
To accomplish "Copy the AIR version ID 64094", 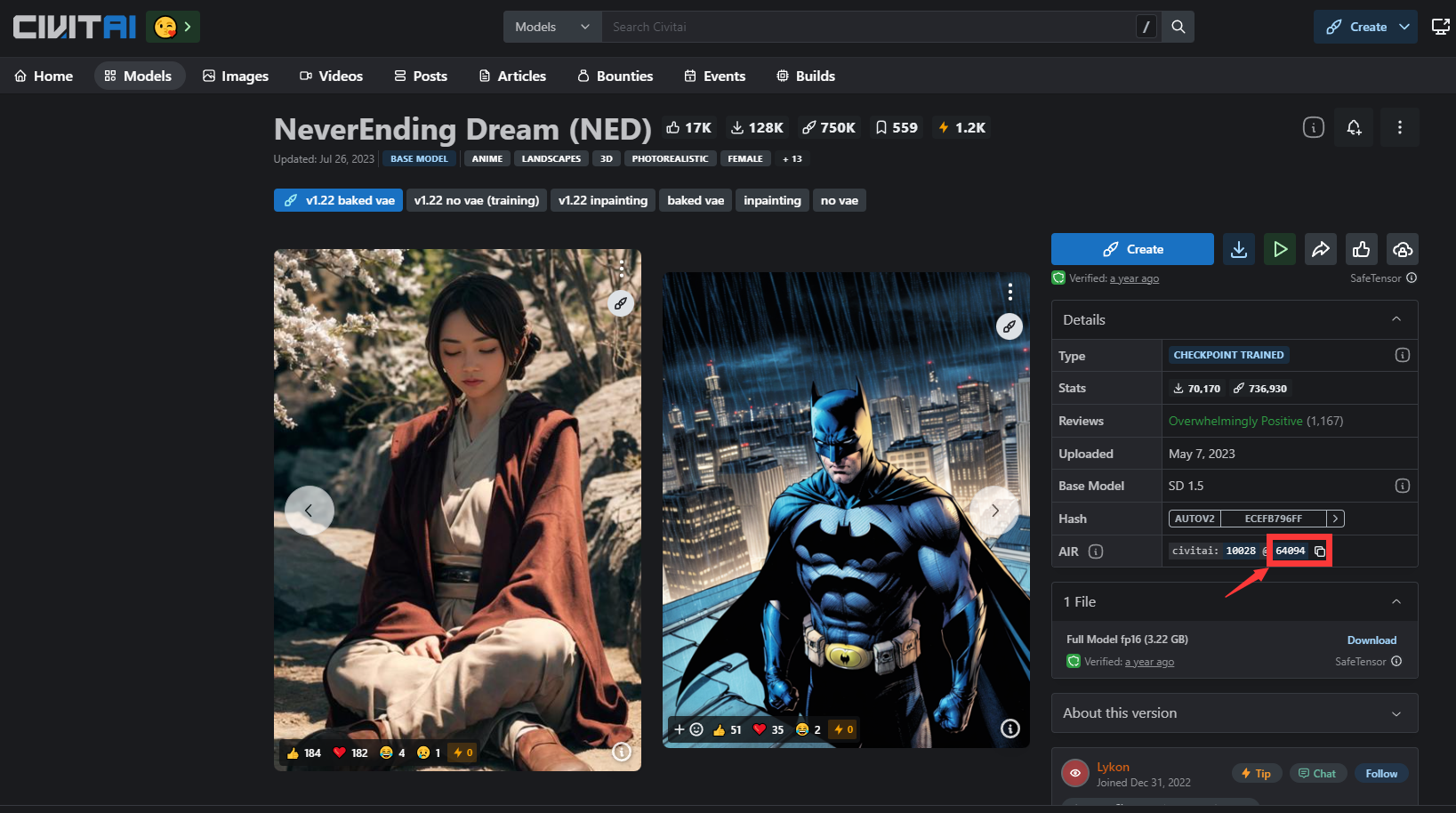I will tap(1320, 551).
